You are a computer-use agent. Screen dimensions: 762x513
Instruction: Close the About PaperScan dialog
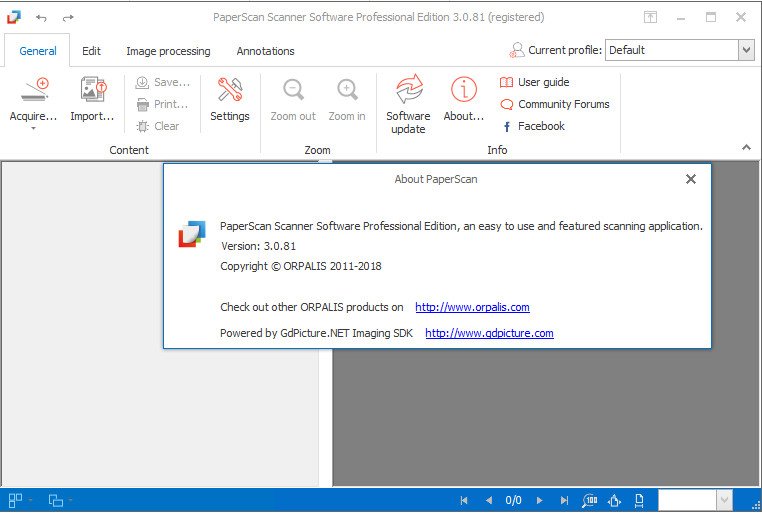691,179
